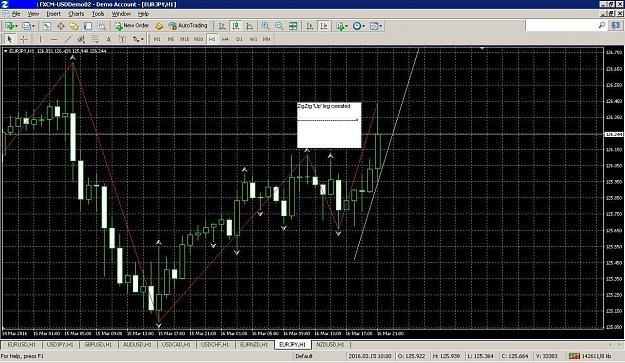The image size is (625, 363).
Task: Expand the Indicators dropdown arrow
Action: (346, 26)
